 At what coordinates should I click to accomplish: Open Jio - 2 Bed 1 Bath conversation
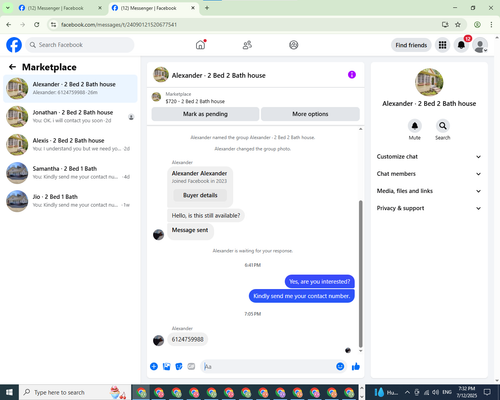click(70, 201)
